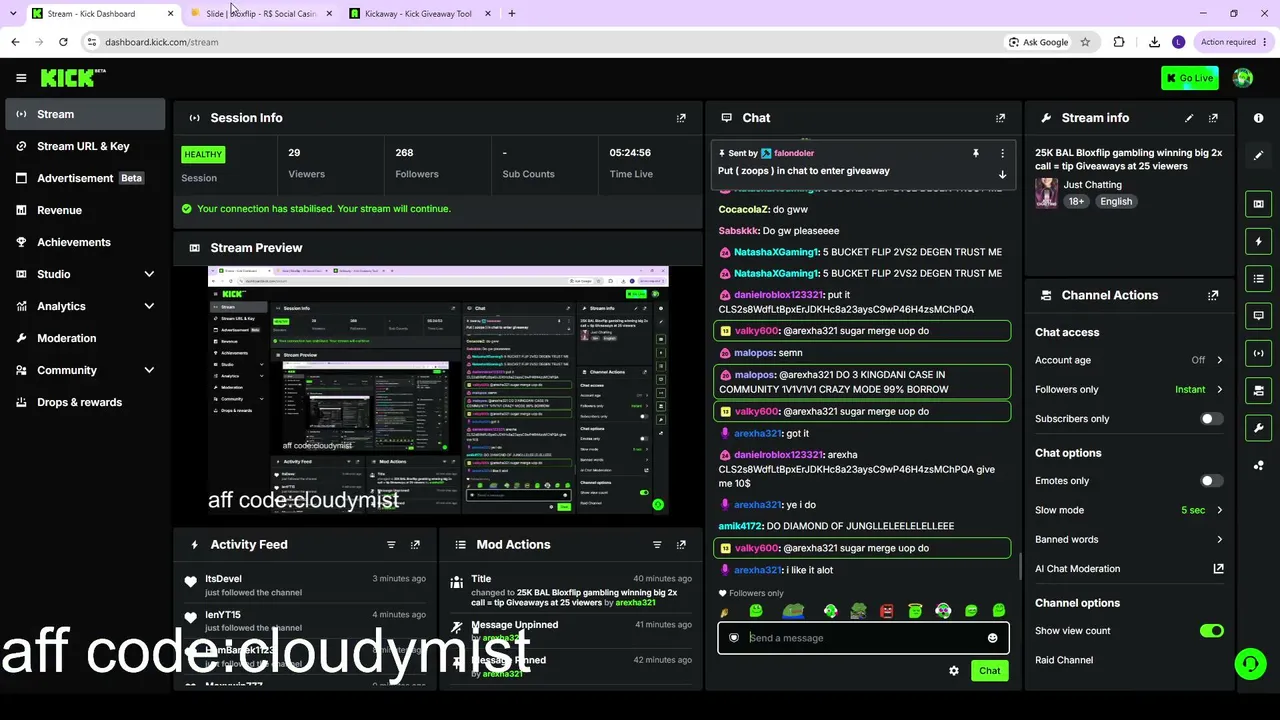The height and width of the screenshot is (720, 1280).
Task: Open Drops & rewards page
Action: tap(85, 402)
